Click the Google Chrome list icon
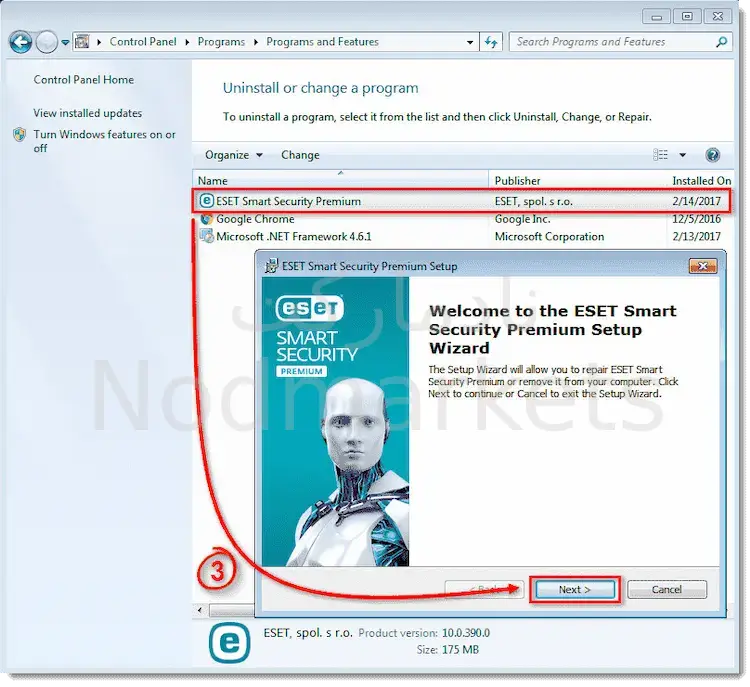 pos(207,219)
